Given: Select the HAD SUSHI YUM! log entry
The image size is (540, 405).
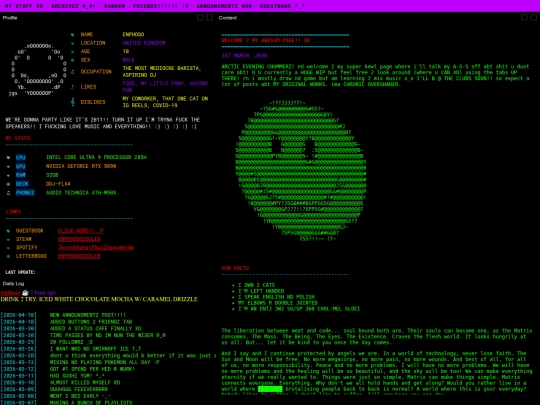Looking at the screenshot, I should pyautogui.click(x=77, y=376).
